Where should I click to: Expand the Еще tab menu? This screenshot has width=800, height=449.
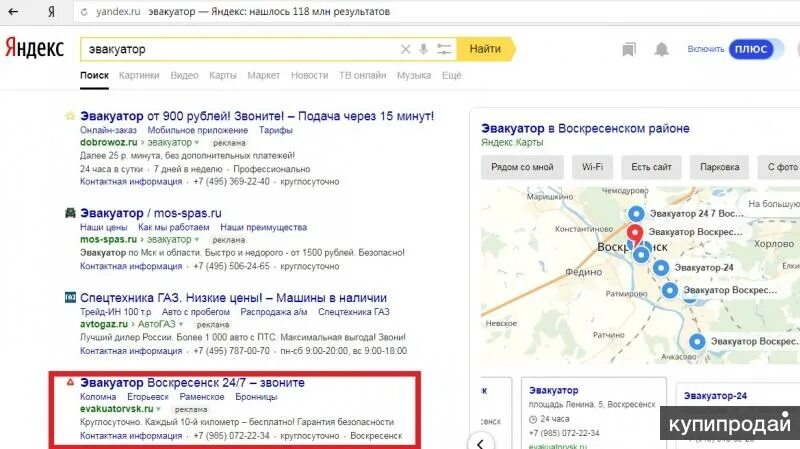[452, 76]
